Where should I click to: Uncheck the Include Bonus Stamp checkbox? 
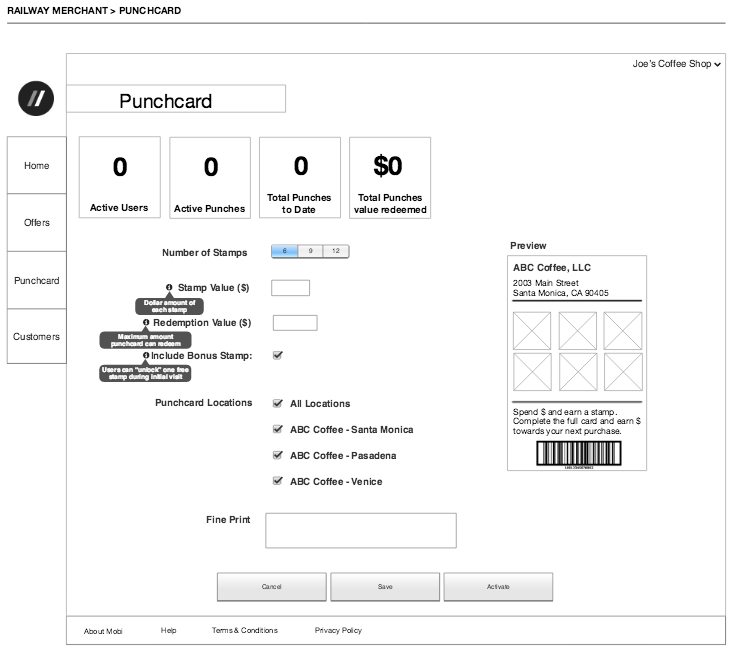tap(278, 355)
